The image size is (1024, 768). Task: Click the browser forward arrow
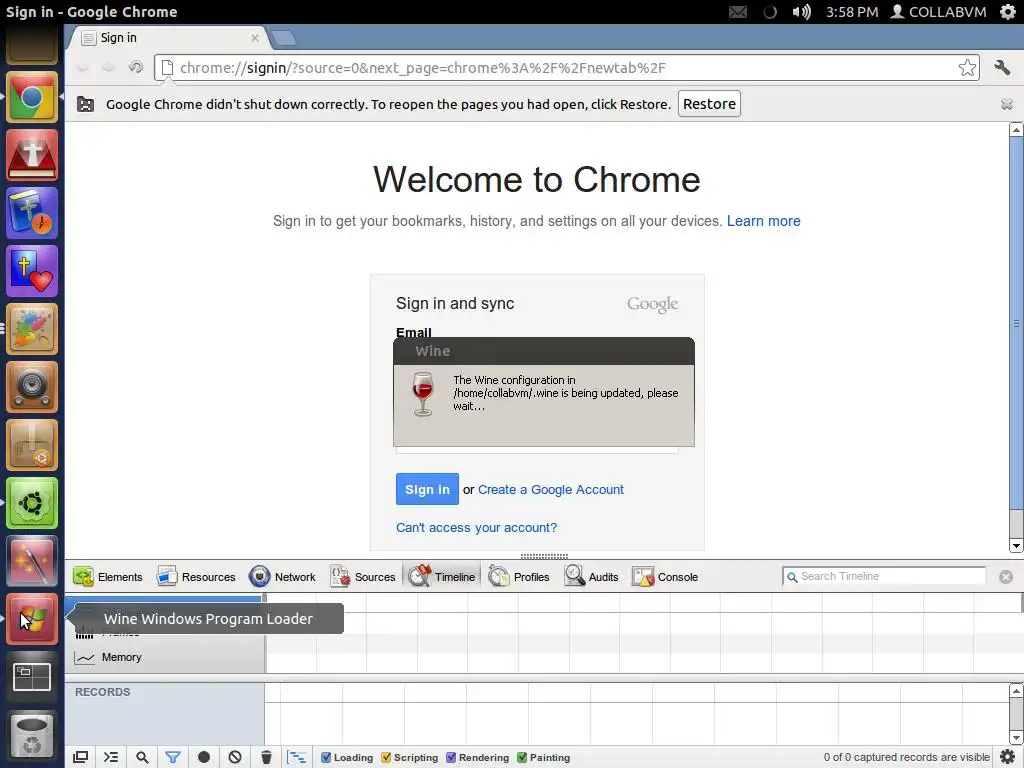tap(108, 67)
